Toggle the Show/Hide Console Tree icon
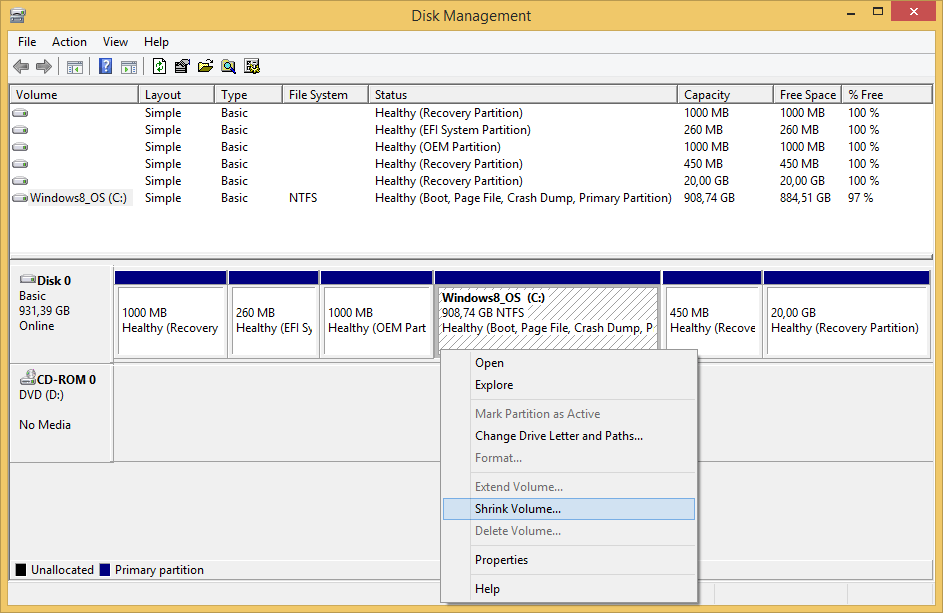This screenshot has height=613, width=943. tap(75, 67)
